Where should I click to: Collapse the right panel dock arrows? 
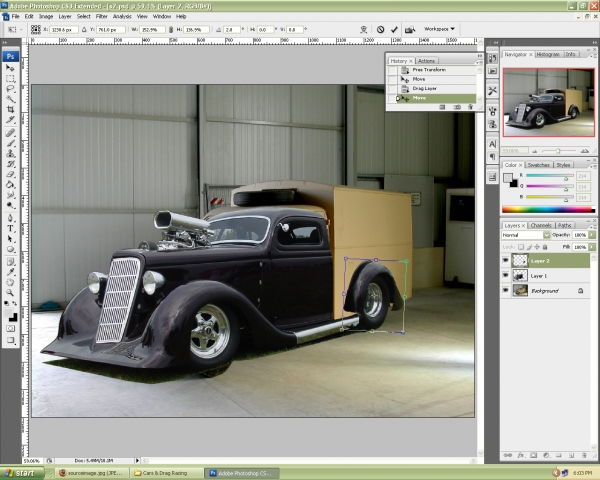(595, 42)
